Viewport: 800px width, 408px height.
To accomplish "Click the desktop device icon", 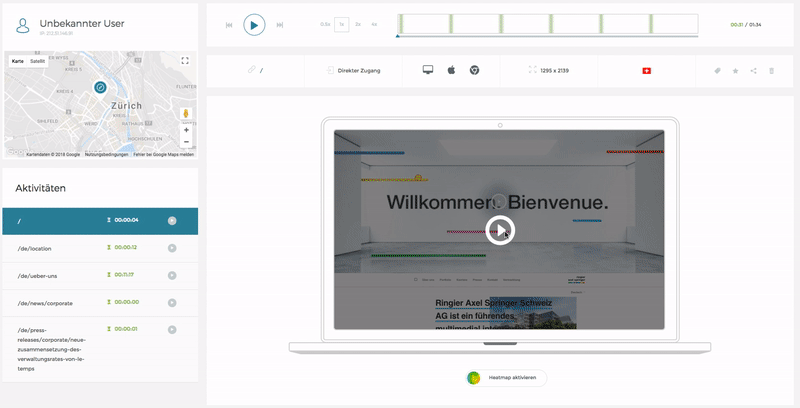I will (428, 70).
